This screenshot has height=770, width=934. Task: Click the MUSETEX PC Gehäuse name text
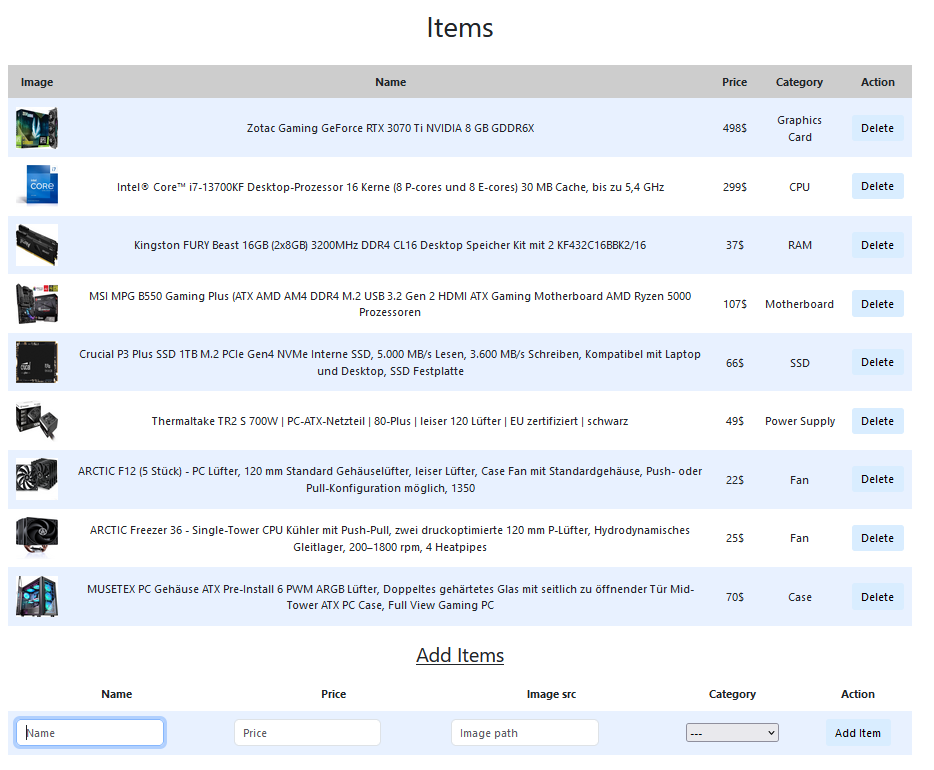tap(390, 597)
